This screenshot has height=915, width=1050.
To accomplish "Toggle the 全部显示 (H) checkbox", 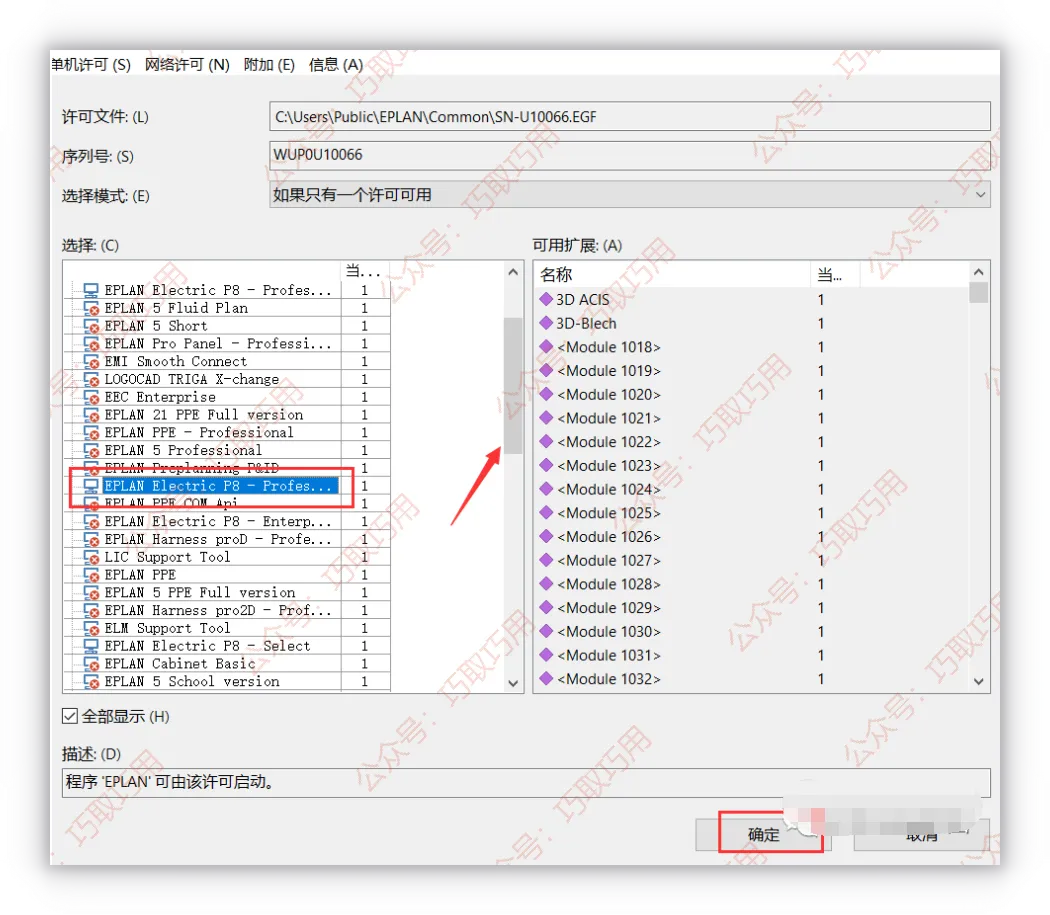I will click(x=70, y=716).
